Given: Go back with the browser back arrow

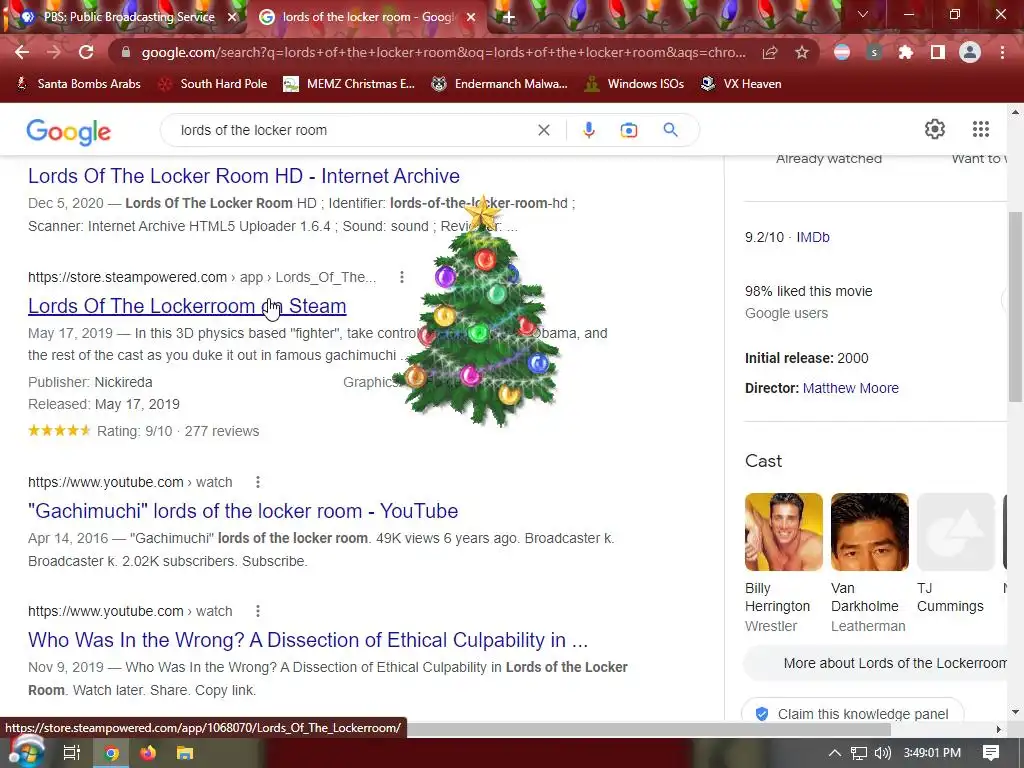Looking at the screenshot, I should tap(22, 52).
